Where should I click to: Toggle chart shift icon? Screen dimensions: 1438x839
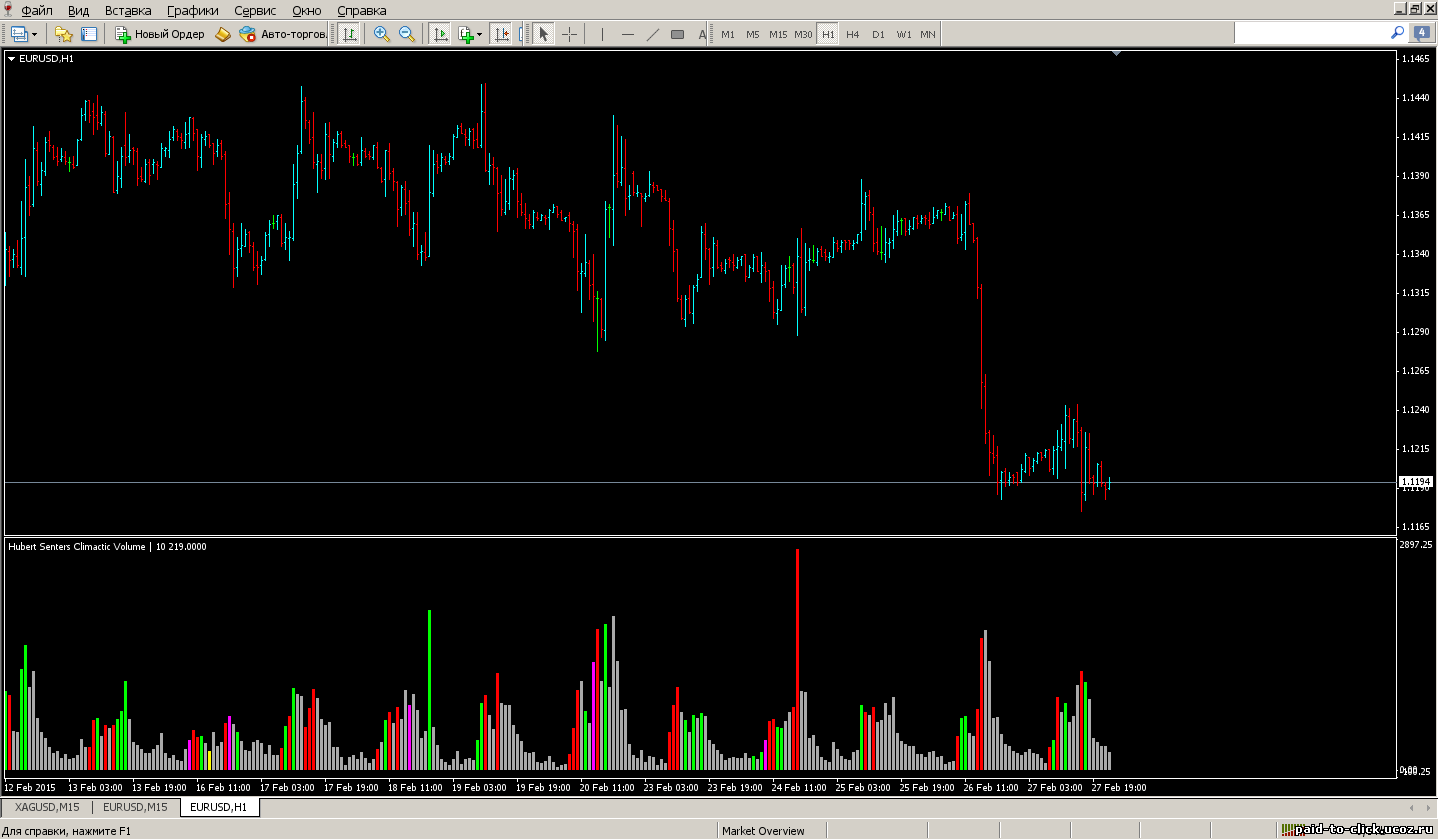tap(501, 34)
